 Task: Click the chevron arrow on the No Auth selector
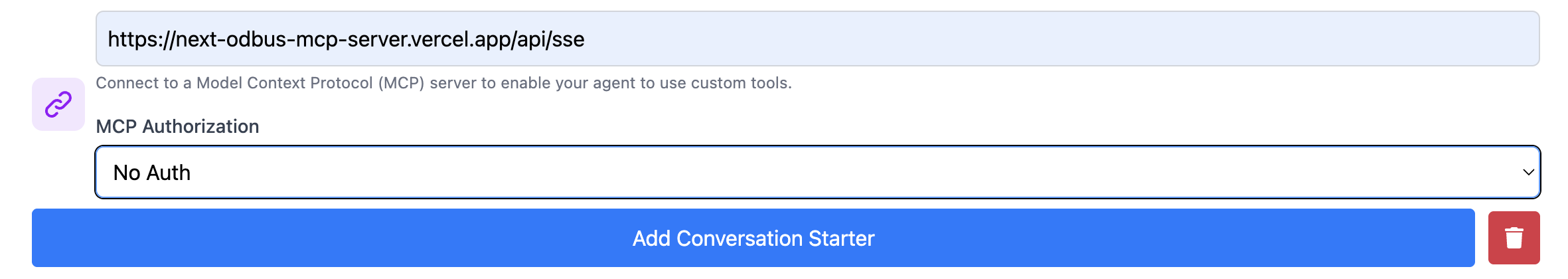pyautogui.click(x=1528, y=172)
